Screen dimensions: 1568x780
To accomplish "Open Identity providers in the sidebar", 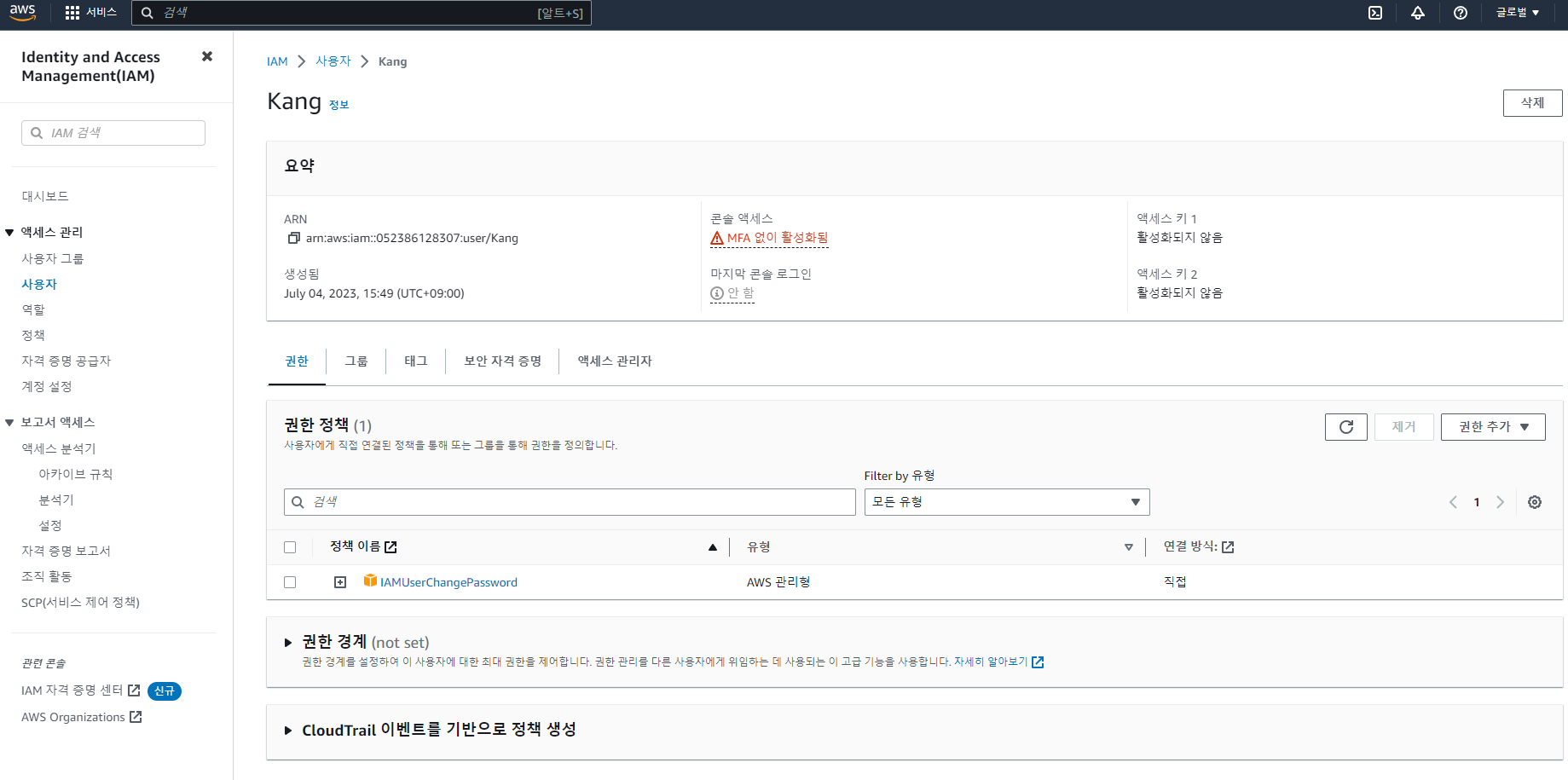I will [x=67, y=361].
